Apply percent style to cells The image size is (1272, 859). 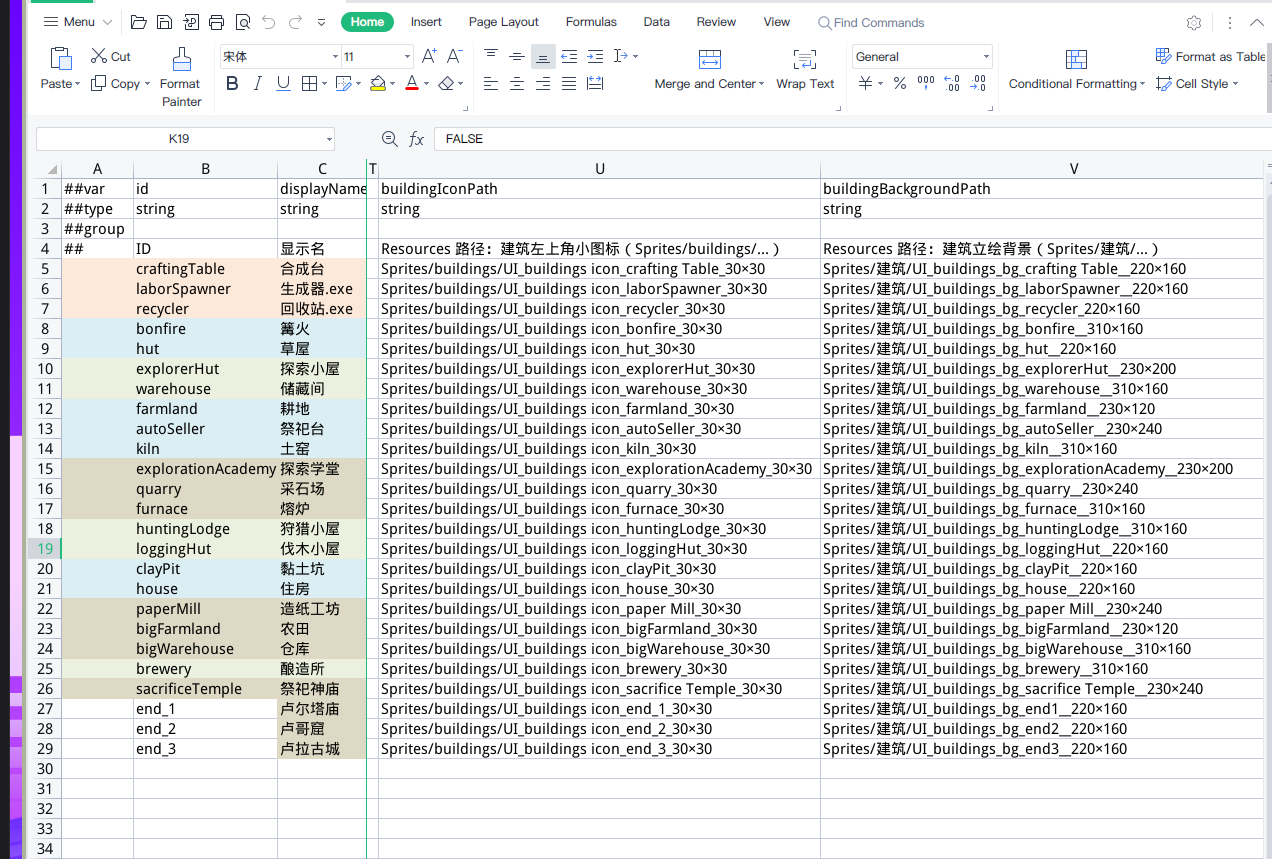click(x=900, y=84)
